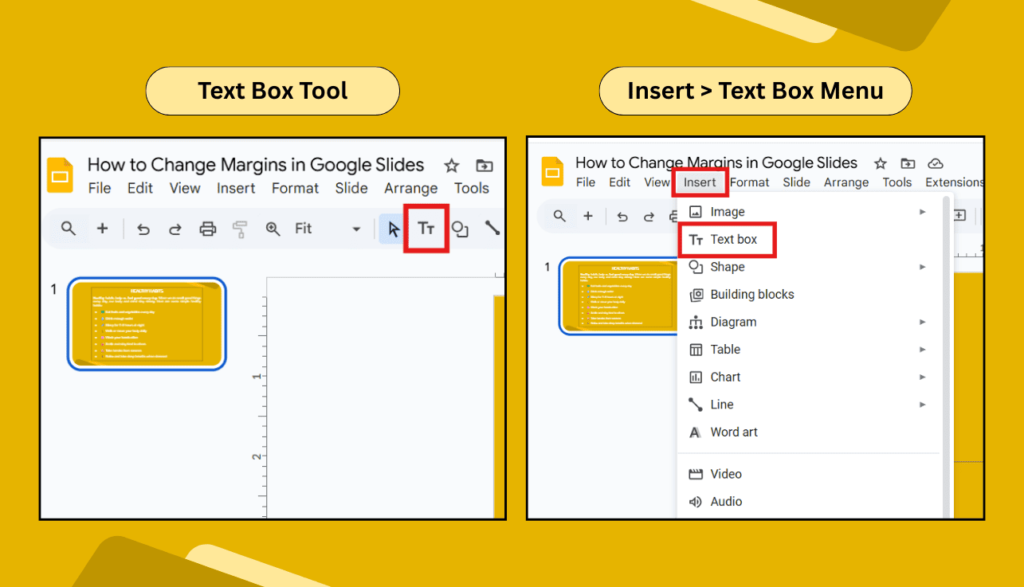The width and height of the screenshot is (1024, 587).
Task: Click the Insert menu's vertical scrollbar
Action: [946, 356]
